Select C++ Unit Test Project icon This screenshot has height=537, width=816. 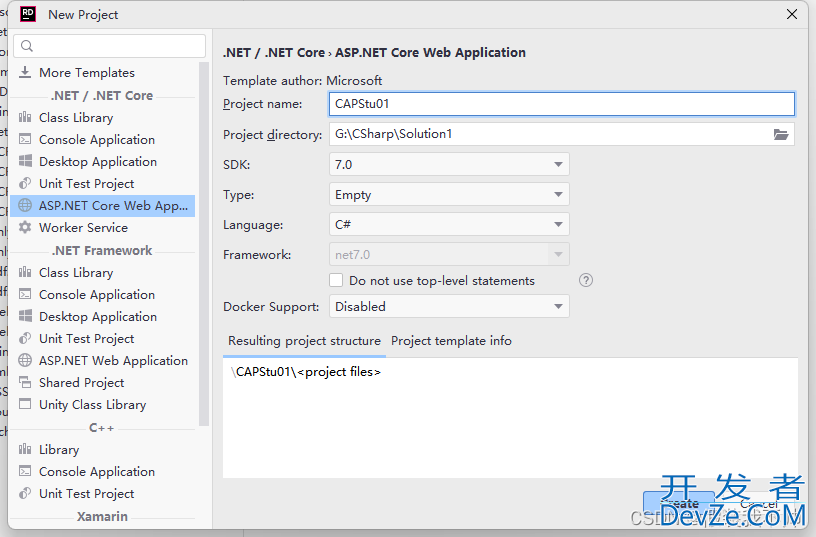[x=25, y=493]
